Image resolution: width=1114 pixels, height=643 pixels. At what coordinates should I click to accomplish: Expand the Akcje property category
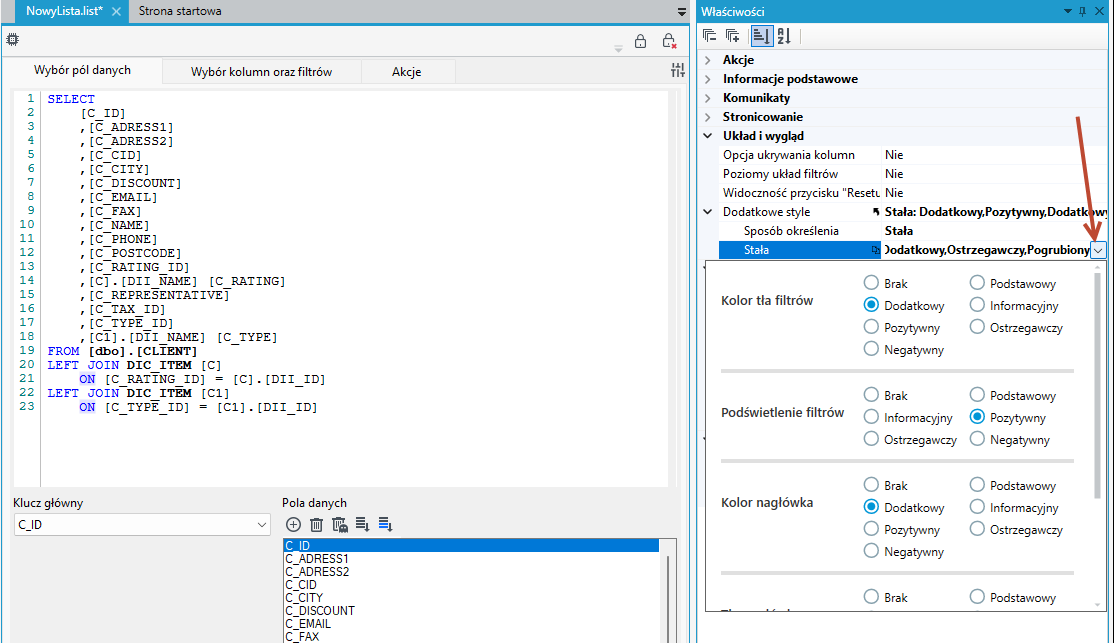(708, 60)
